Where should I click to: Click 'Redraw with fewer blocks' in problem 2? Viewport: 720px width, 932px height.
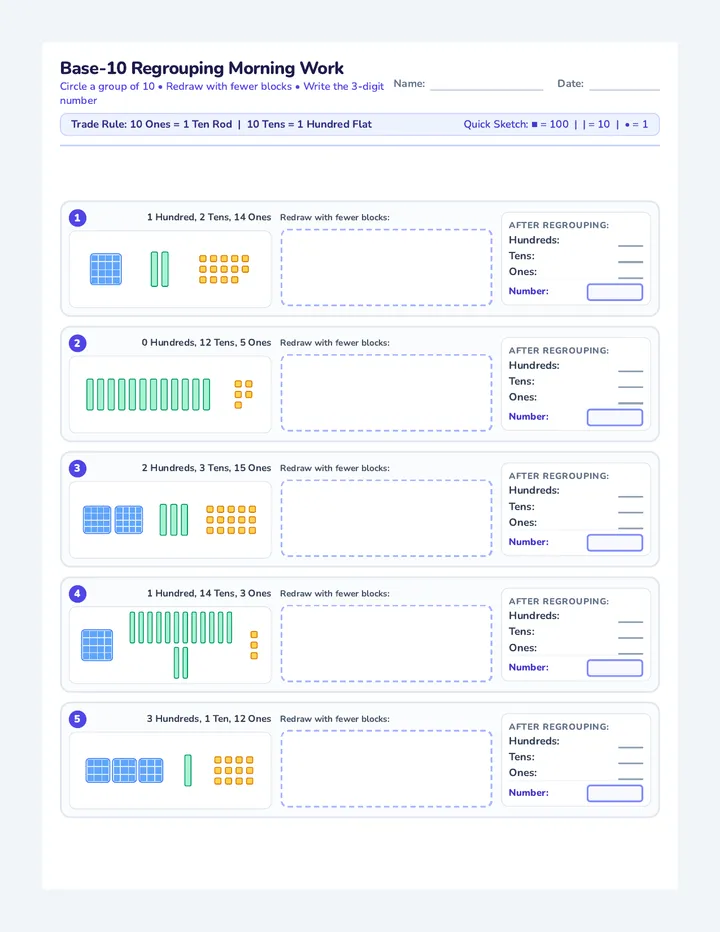pos(335,343)
